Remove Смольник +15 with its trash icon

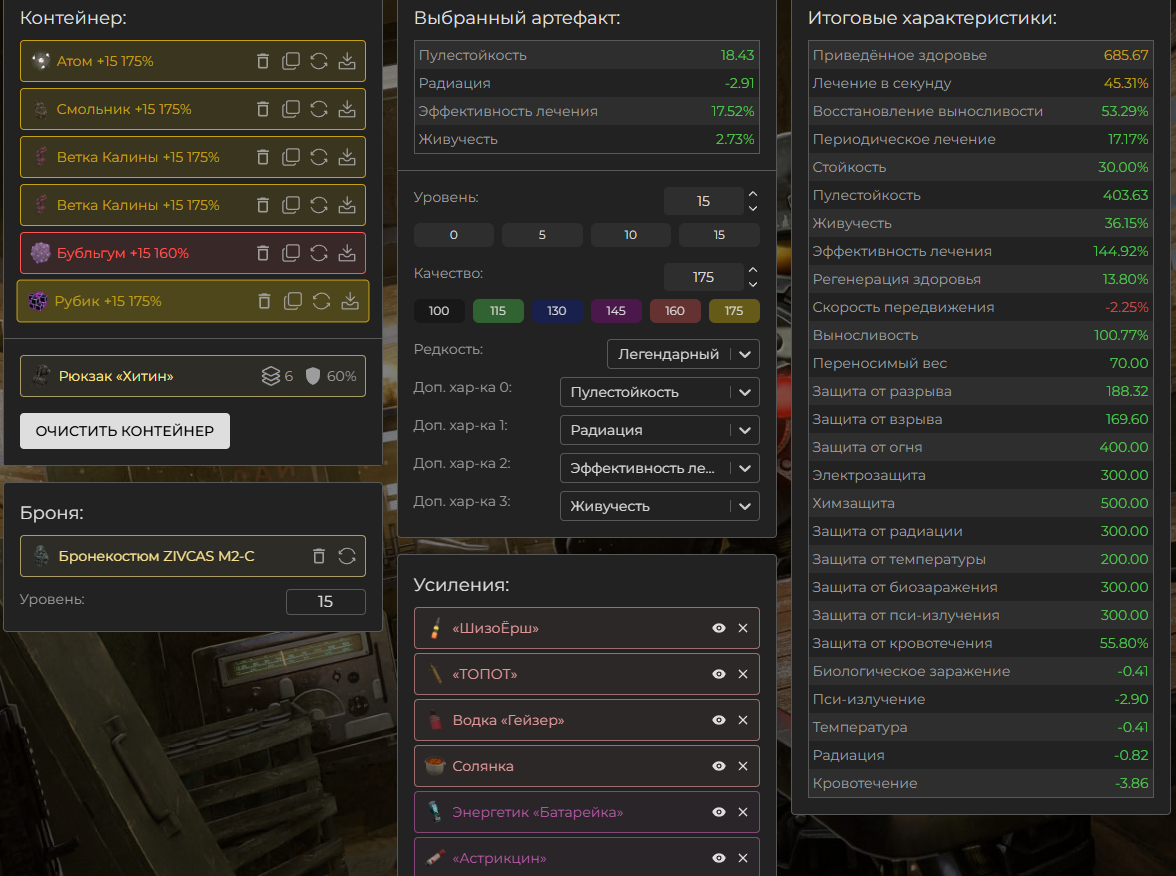coord(262,110)
